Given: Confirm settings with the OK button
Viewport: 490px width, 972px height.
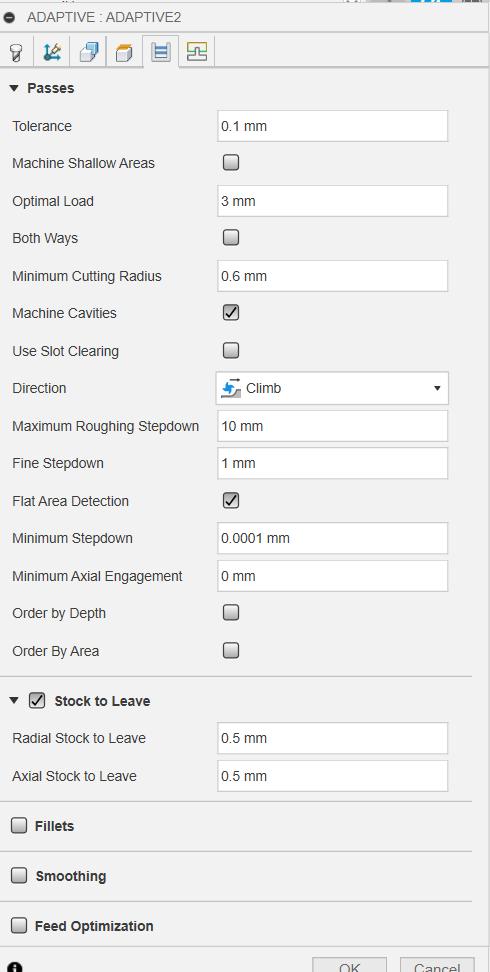Looking at the screenshot, I should point(350,965).
